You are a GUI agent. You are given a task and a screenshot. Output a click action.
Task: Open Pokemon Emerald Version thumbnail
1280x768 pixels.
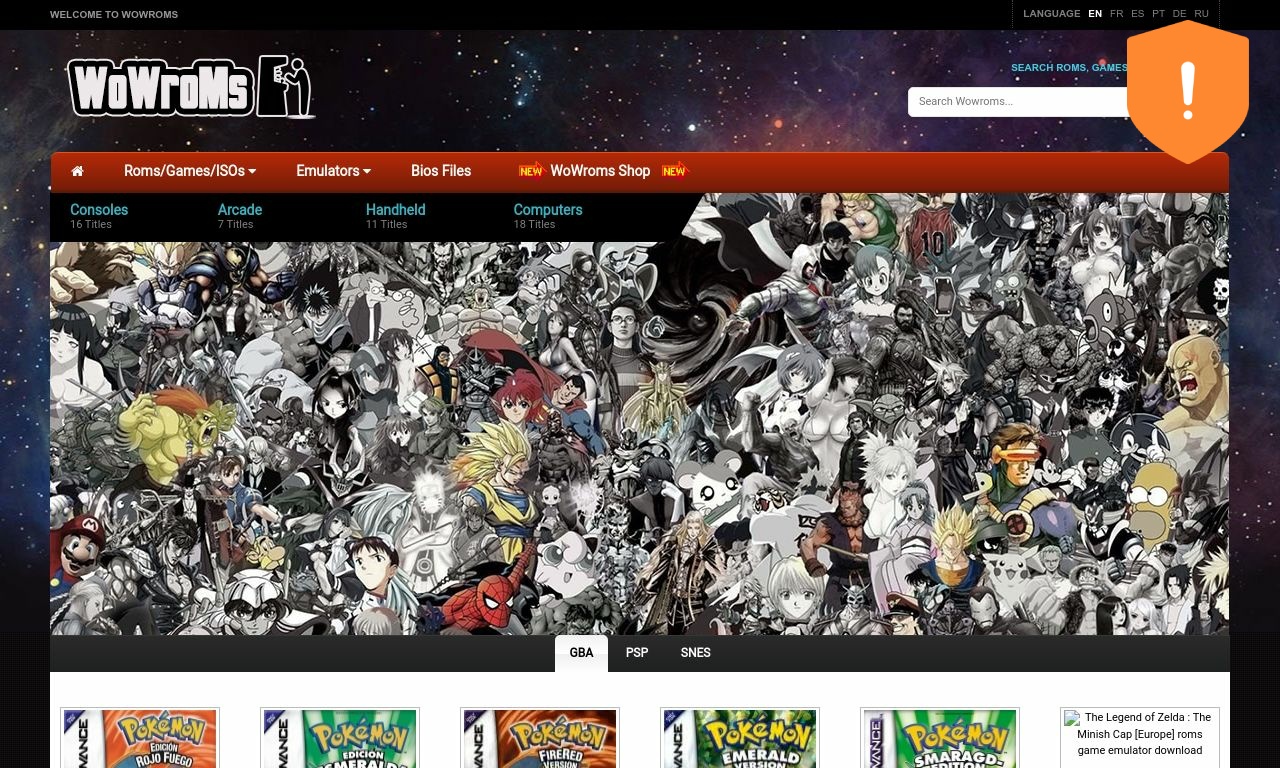[x=740, y=738]
